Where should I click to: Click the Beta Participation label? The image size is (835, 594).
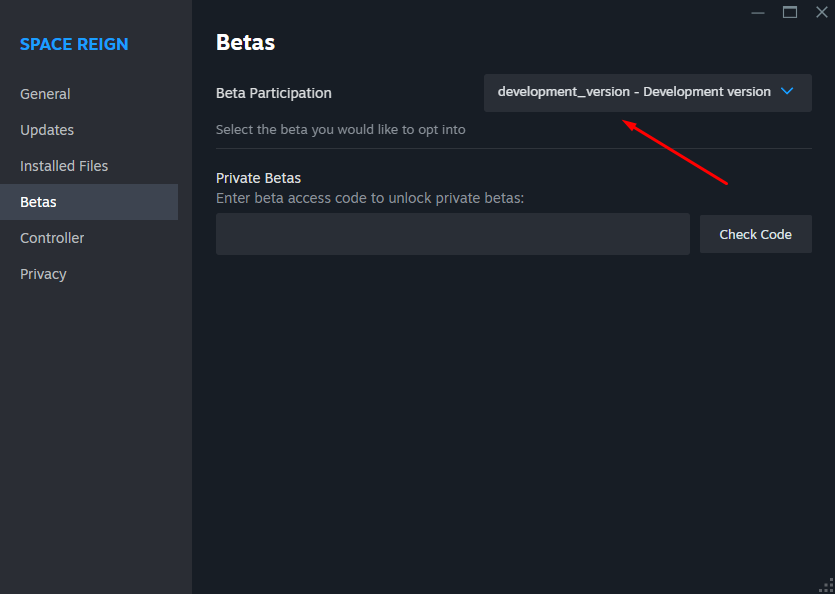click(x=274, y=93)
